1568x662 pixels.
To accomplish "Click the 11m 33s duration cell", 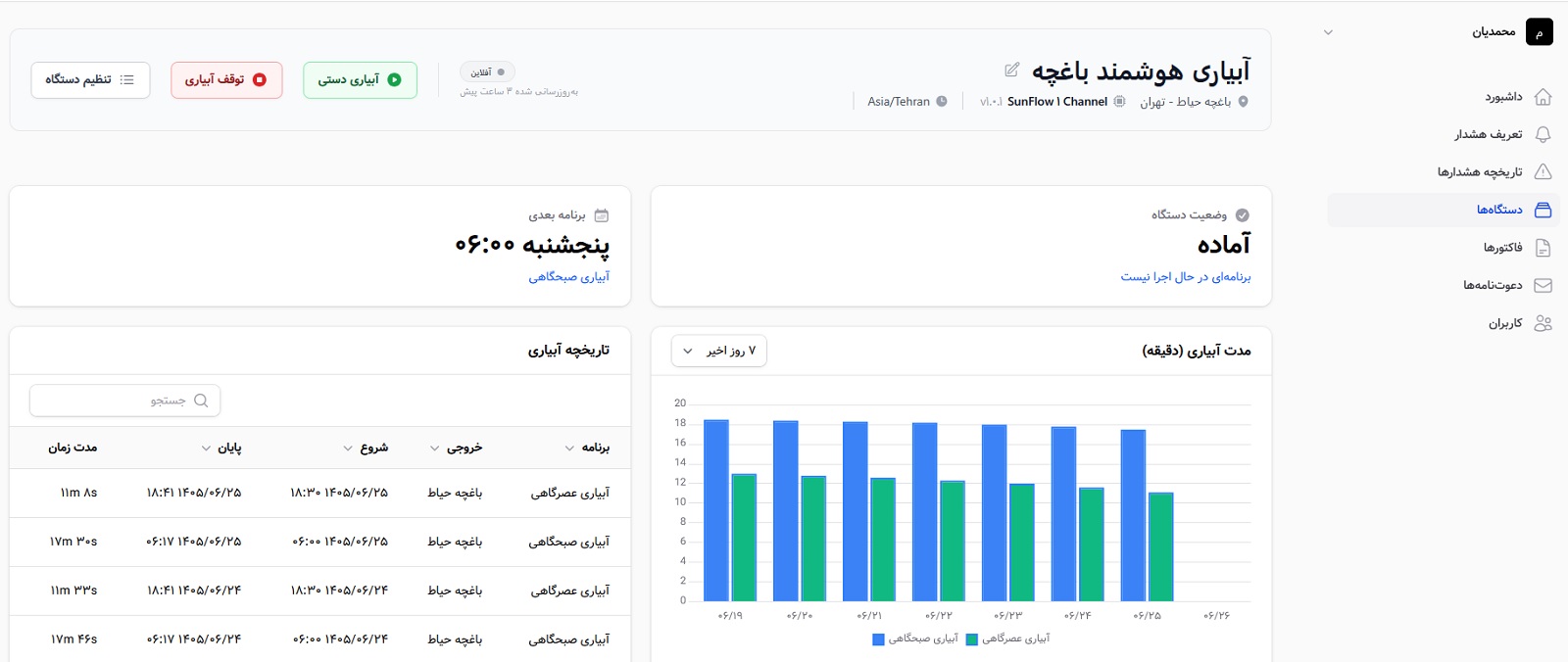I will pyautogui.click(x=73, y=591).
